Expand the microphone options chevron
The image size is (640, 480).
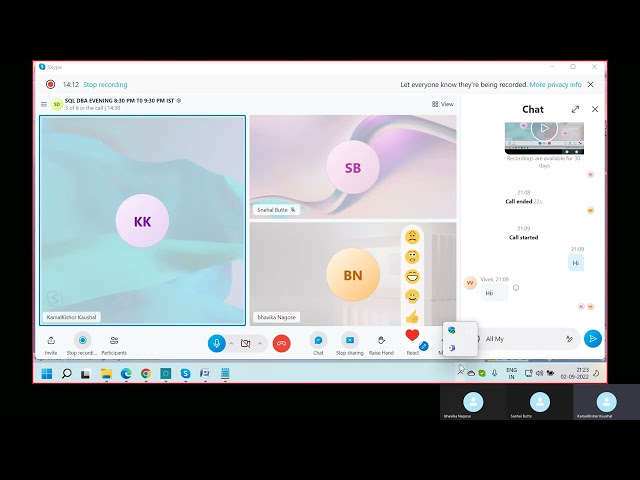click(231, 343)
